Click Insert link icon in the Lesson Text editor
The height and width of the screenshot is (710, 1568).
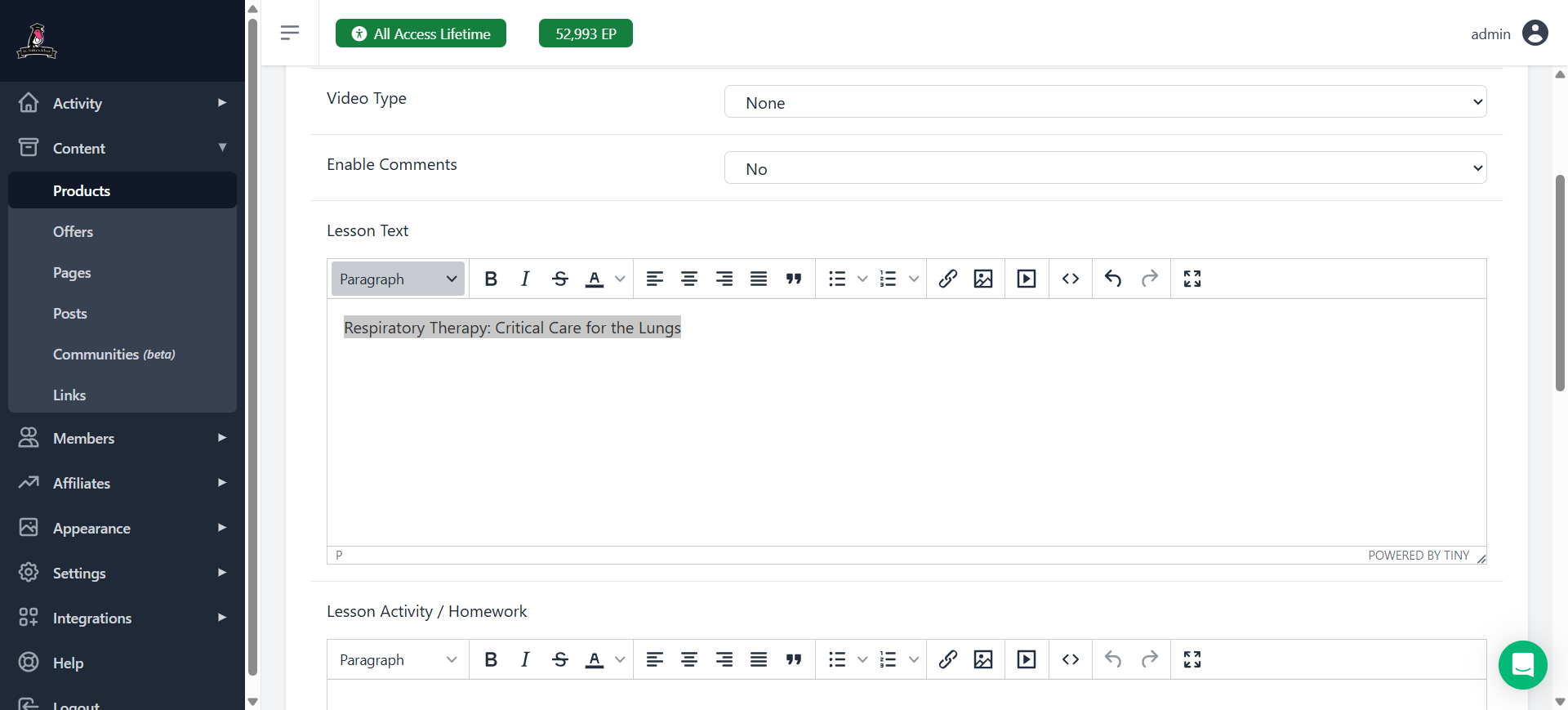pos(947,279)
